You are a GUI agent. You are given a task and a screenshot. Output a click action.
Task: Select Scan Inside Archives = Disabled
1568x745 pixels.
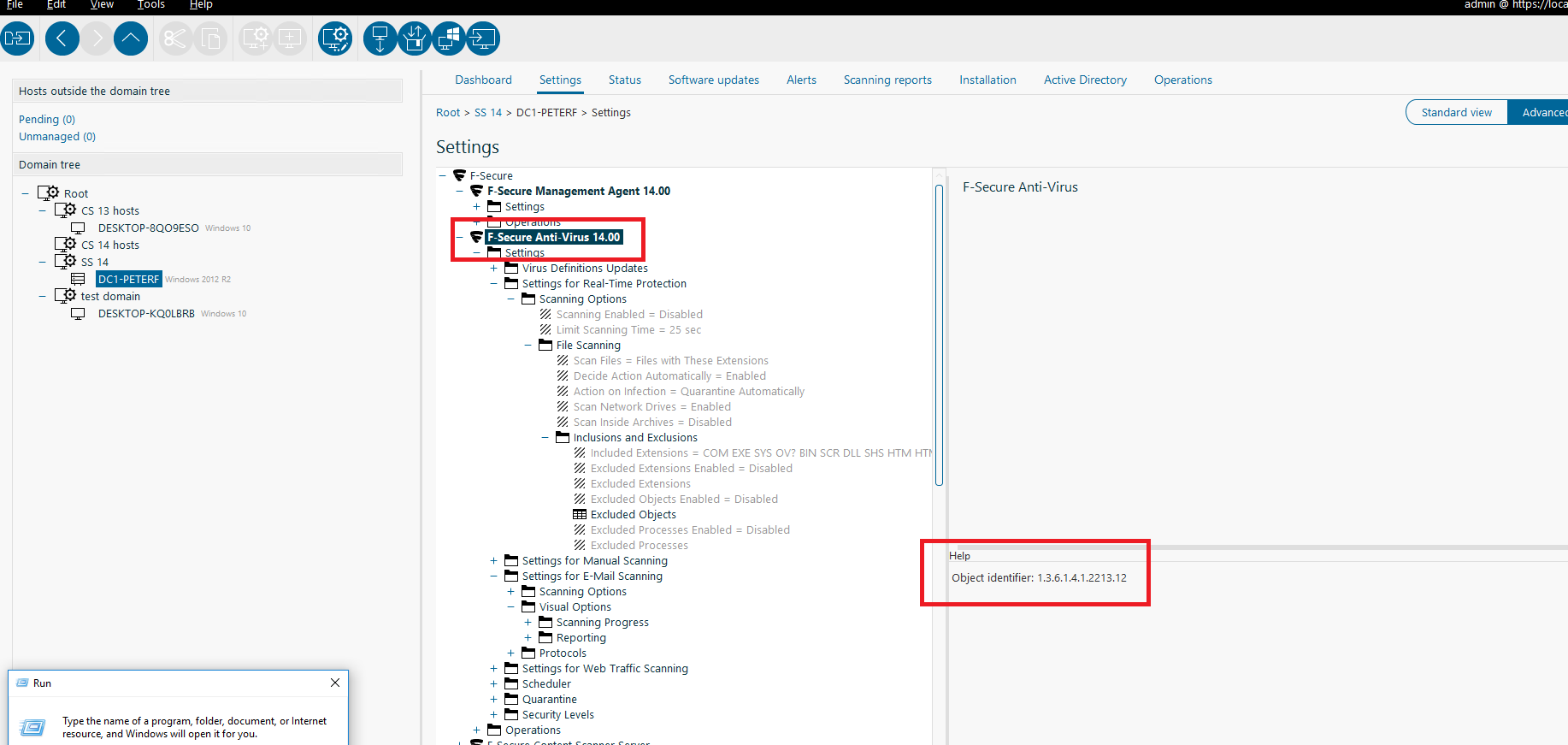pos(652,422)
